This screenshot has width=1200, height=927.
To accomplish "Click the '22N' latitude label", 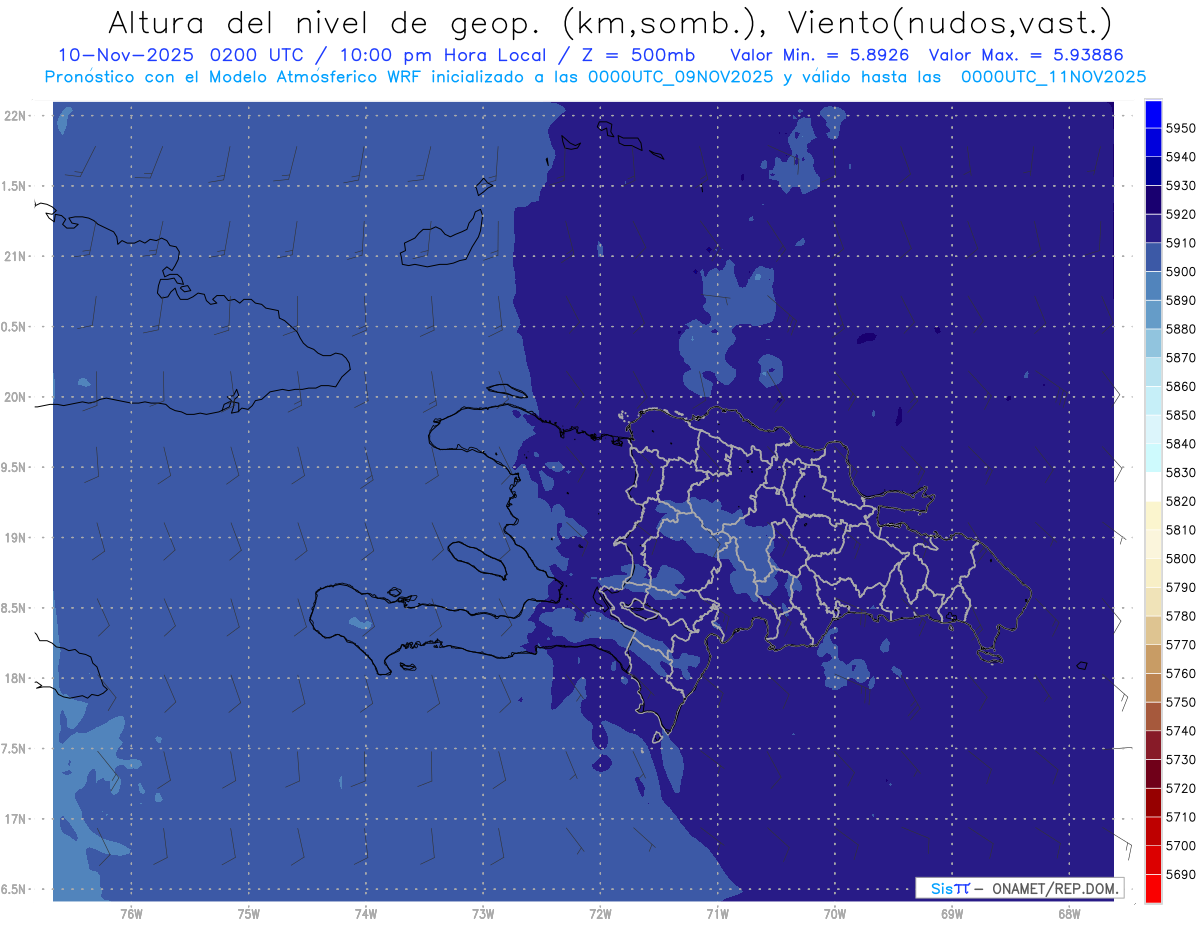I will (17, 116).
